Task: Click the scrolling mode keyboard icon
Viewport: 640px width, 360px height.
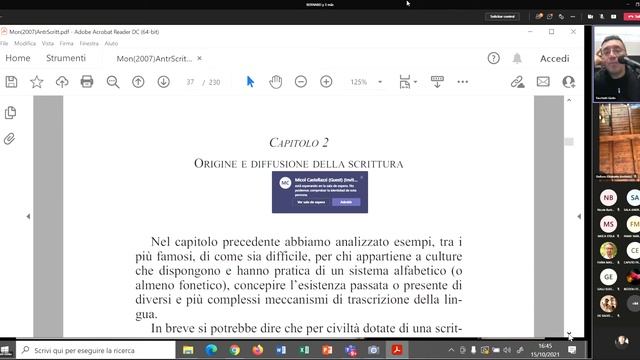Action: coord(437,82)
